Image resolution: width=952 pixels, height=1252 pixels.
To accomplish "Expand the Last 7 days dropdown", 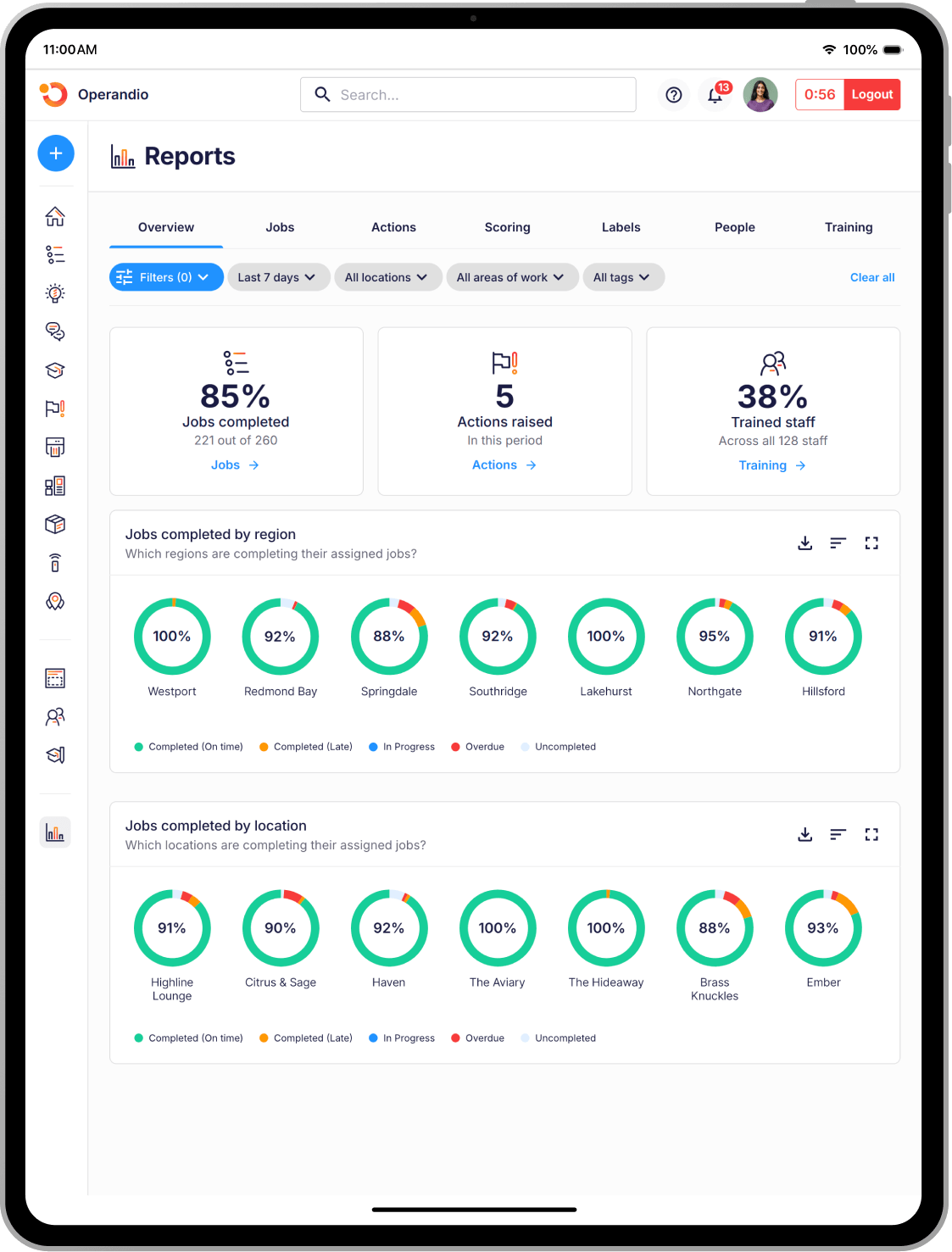I will pos(277,277).
